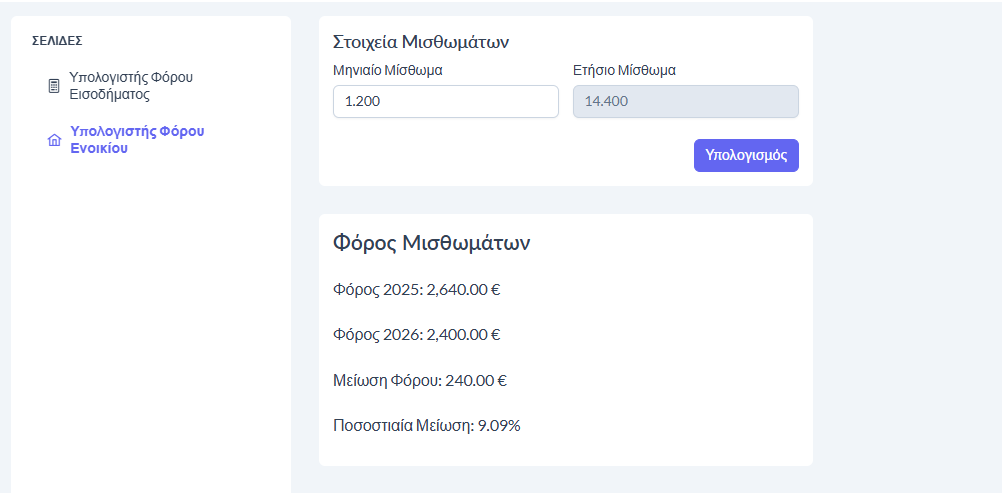
Task: Click the Φόρος 2025 result line
Action: click(416, 290)
